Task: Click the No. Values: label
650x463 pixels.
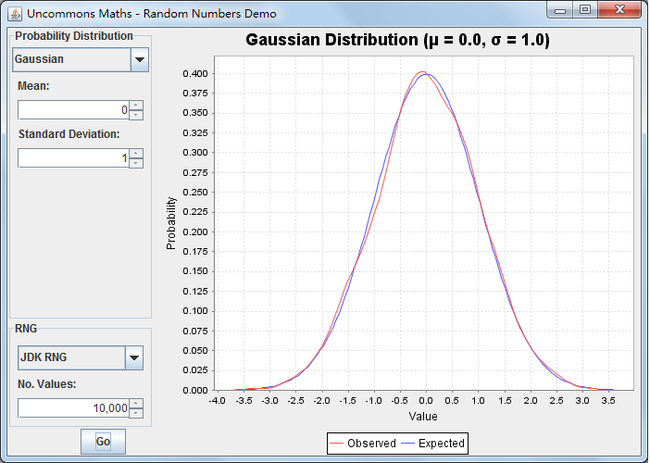Action: tap(47, 384)
